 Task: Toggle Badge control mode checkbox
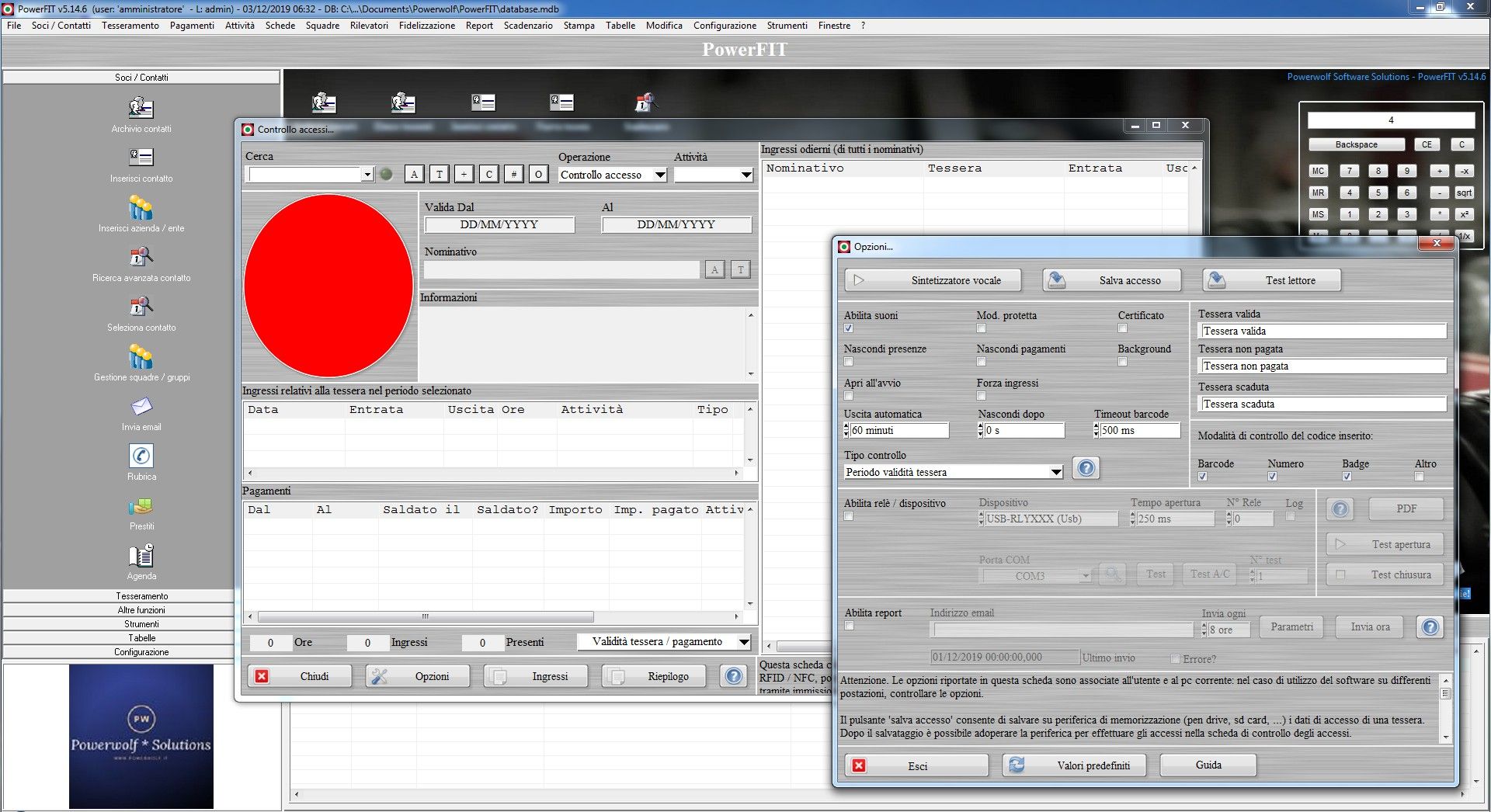coord(1347,477)
